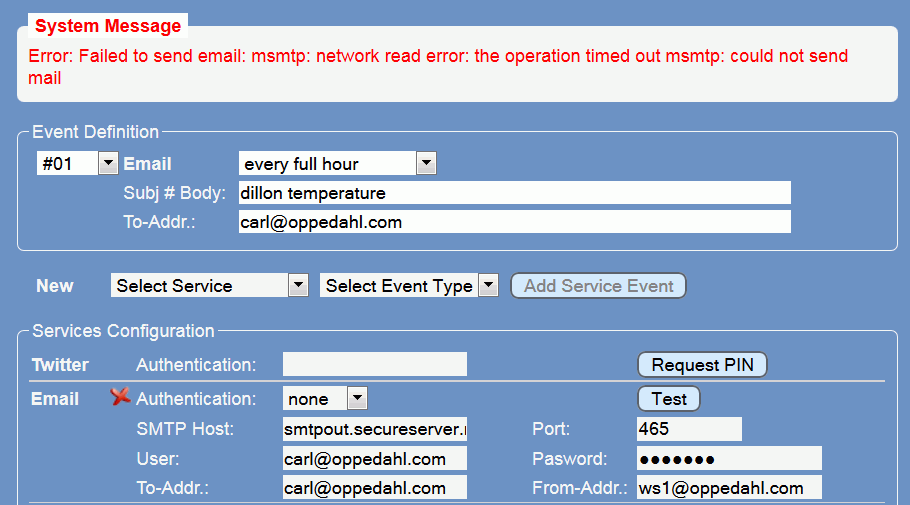Click the red X icon beside Email
The image size is (910, 505).
point(121,397)
